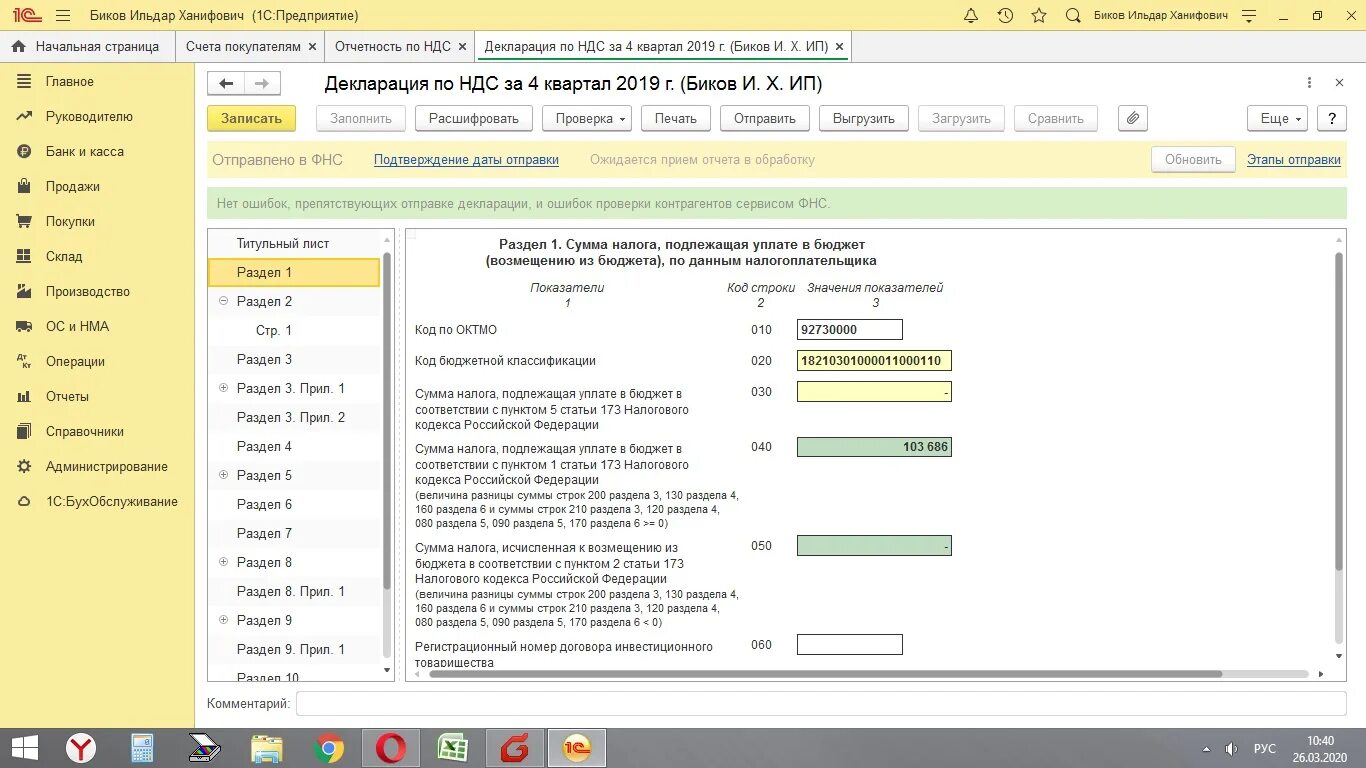Click the Печать button
The height and width of the screenshot is (768, 1366).
tap(676, 118)
